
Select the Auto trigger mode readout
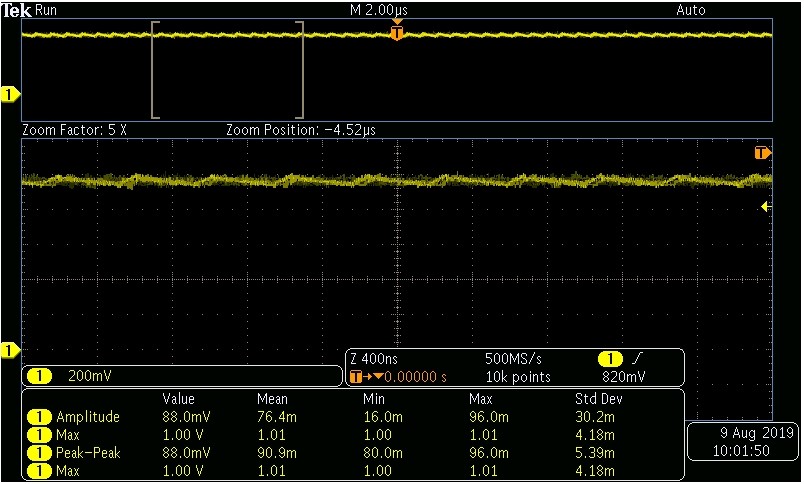coord(691,10)
